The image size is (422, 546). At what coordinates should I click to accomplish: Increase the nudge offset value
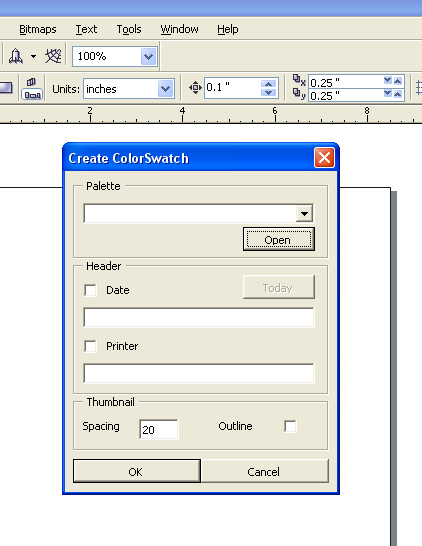268,84
